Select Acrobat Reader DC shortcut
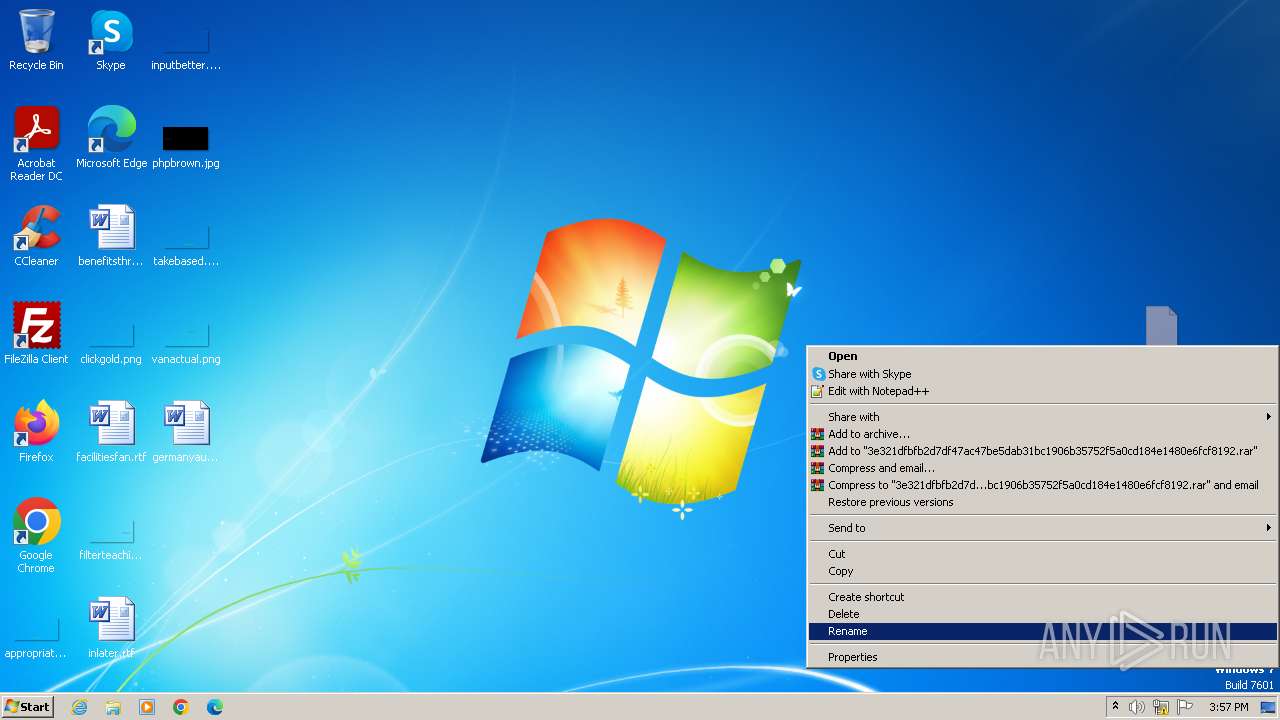Viewport: 1280px width, 720px height. (x=36, y=144)
